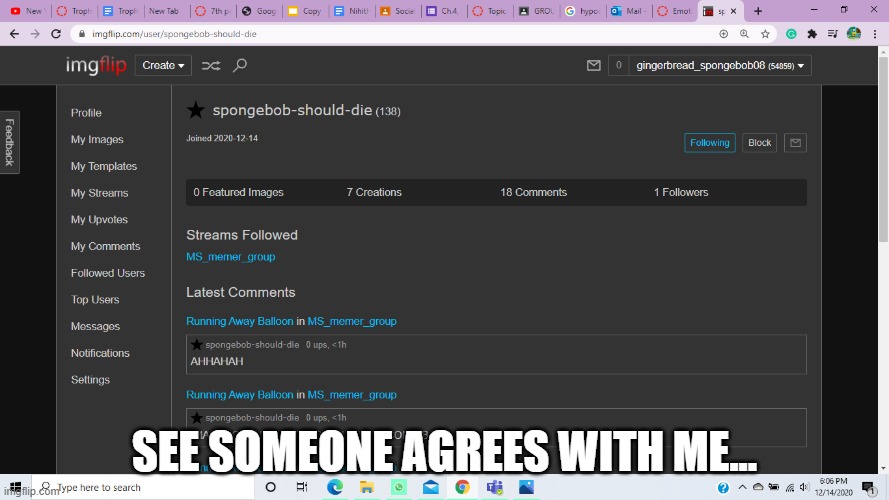Click the browser forward arrow
889x500 pixels.
pos(35,34)
